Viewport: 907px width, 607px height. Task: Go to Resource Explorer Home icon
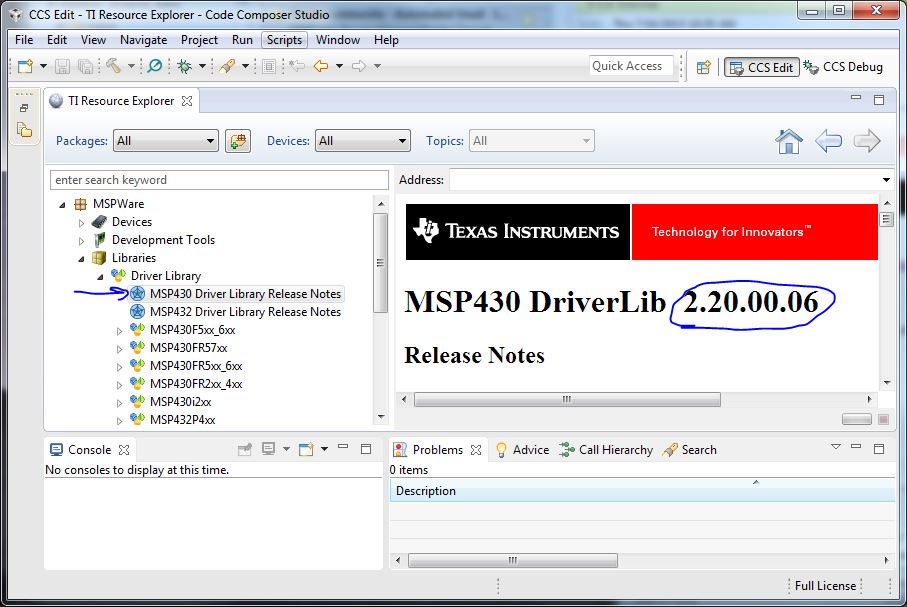(x=789, y=141)
